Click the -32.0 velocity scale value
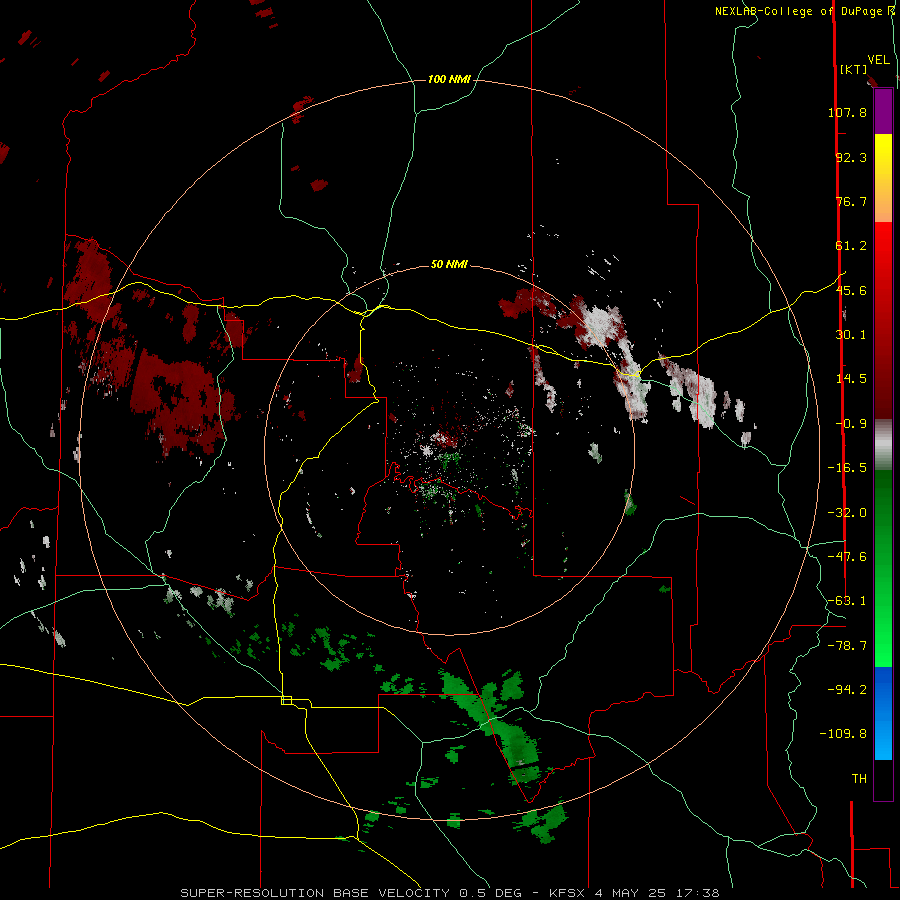Image resolution: width=900 pixels, height=900 pixels. pyautogui.click(x=847, y=513)
